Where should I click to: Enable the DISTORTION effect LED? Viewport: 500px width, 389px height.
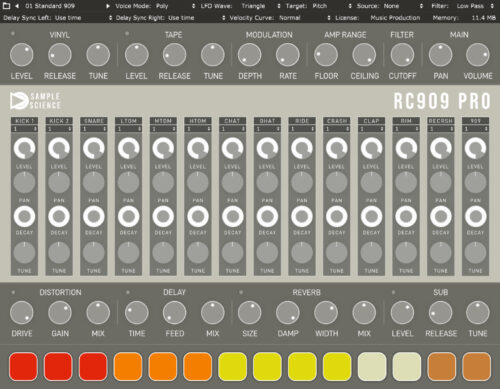point(13,292)
